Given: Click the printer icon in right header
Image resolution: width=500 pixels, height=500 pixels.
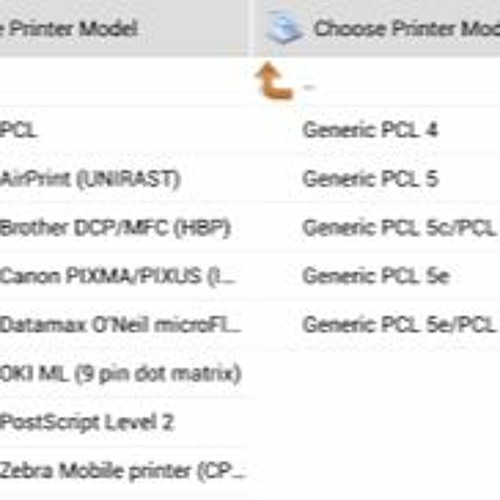Looking at the screenshot, I should (284, 27).
